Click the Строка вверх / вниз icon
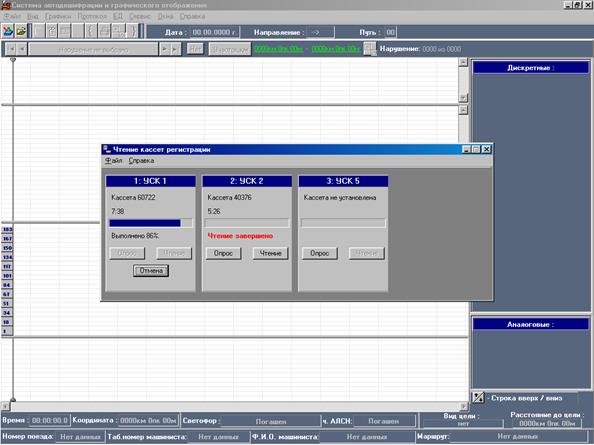594x445 pixels. tap(478, 397)
